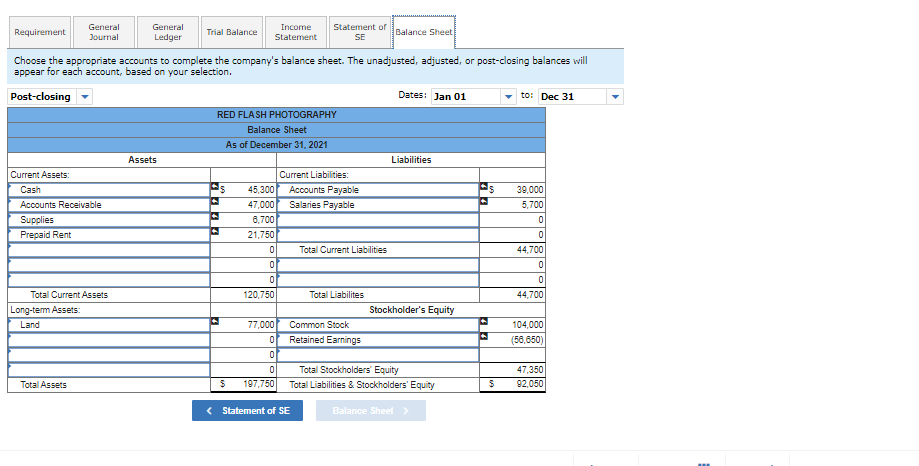Click the Land row detail icon
This screenshot has width=919, height=466.
point(215,322)
